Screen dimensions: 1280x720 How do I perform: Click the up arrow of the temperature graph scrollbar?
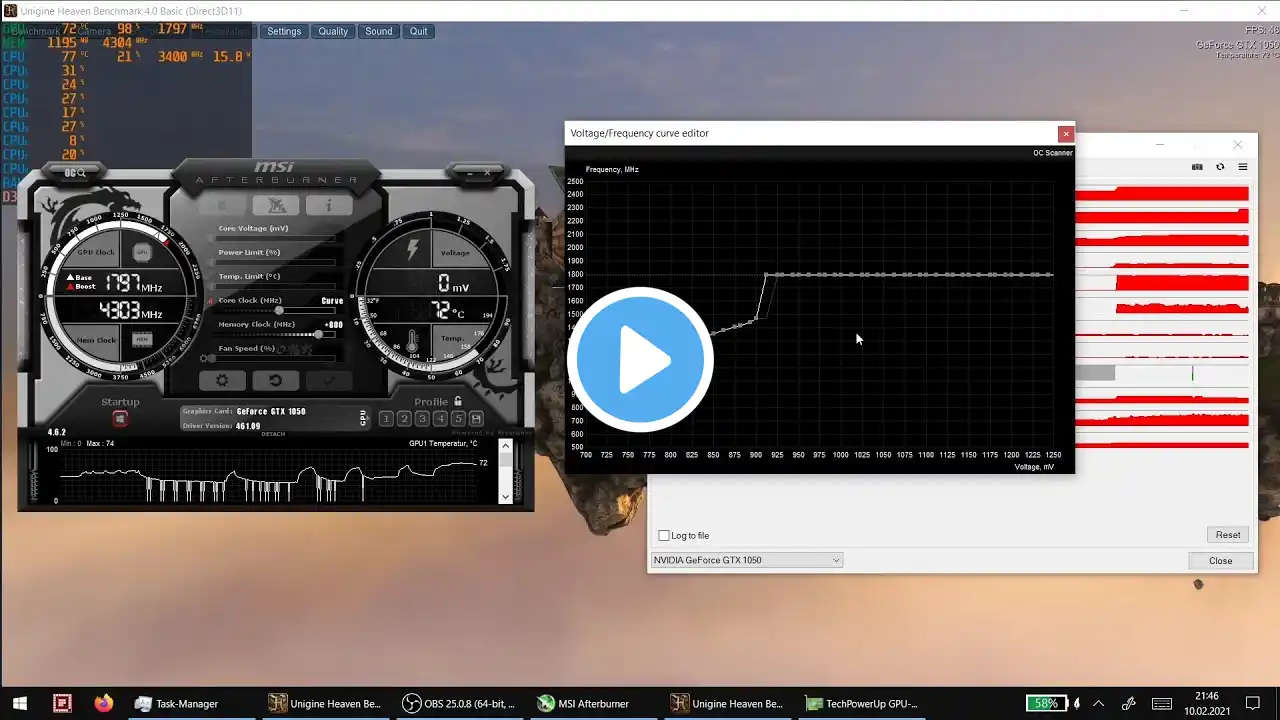pyautogui.click(x=505, y=446)
